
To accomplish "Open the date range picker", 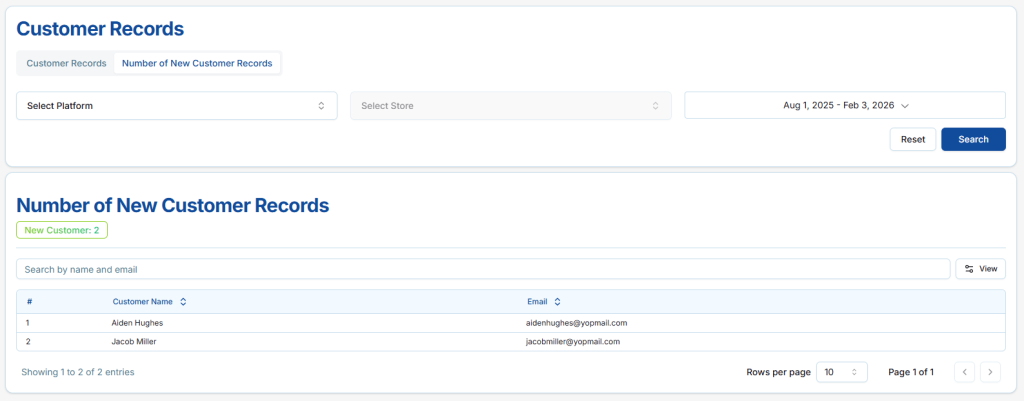I will coord(844,105).
